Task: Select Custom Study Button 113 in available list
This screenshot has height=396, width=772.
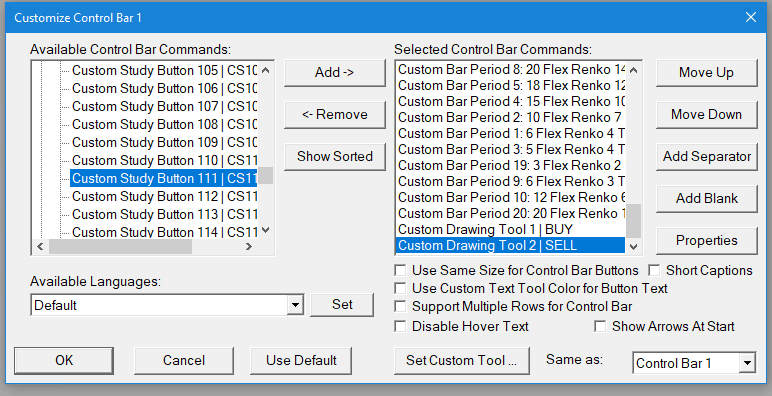Action: (164, 214)
